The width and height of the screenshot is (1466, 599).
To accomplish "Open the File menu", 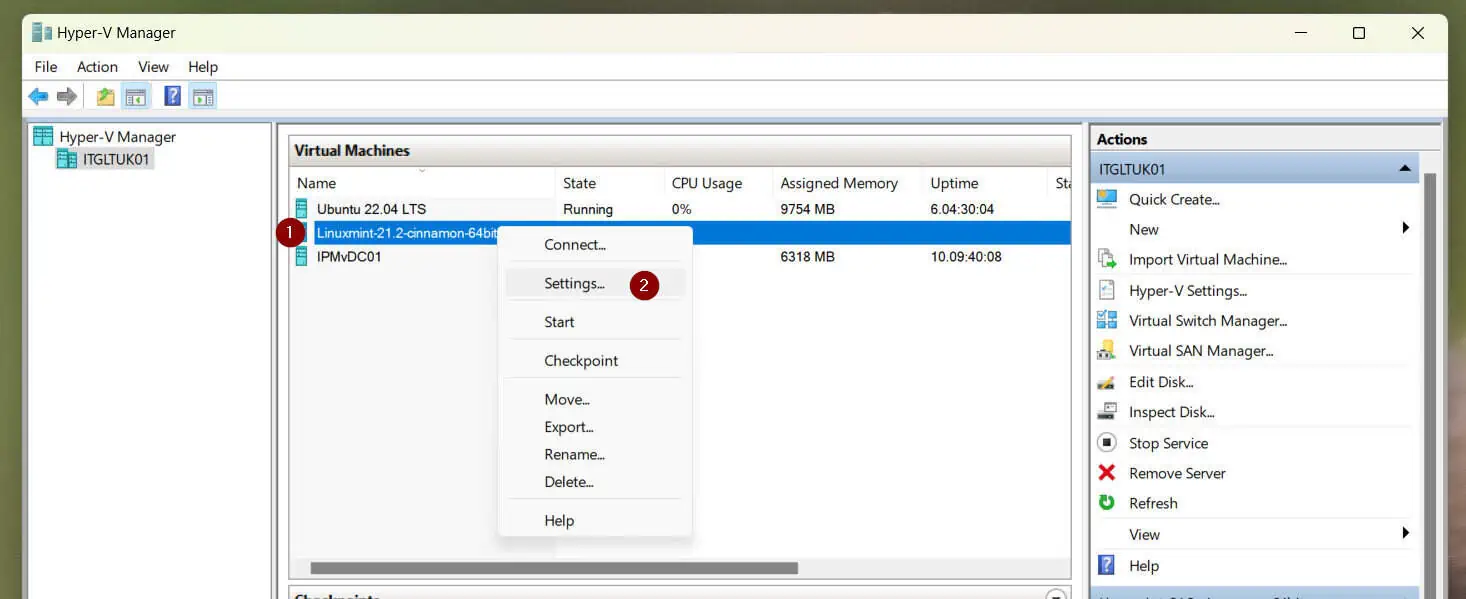I will 46,67.
